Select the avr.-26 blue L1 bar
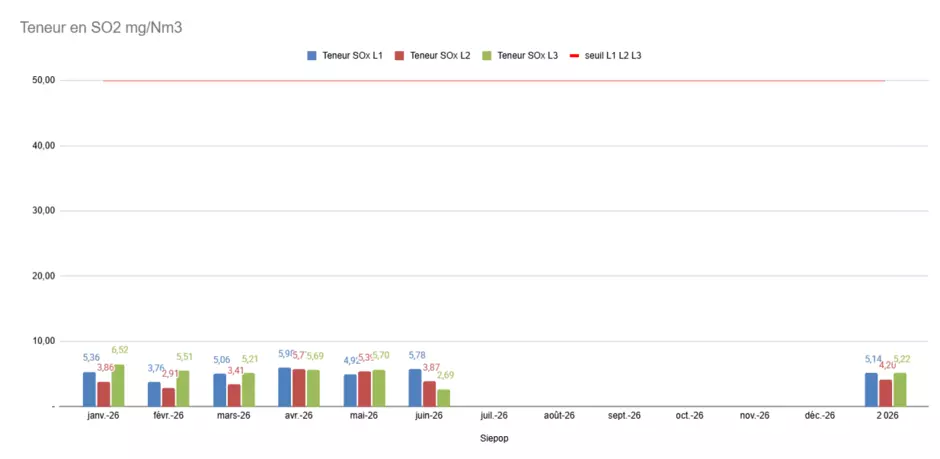This screenshot has width=940, height=459. tap(285, 387)
